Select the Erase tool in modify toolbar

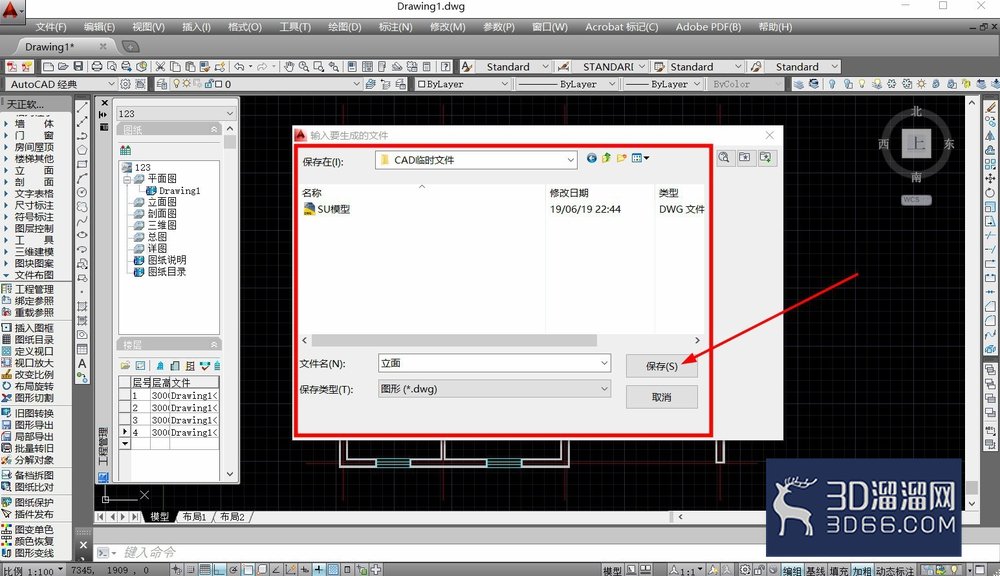990,107
